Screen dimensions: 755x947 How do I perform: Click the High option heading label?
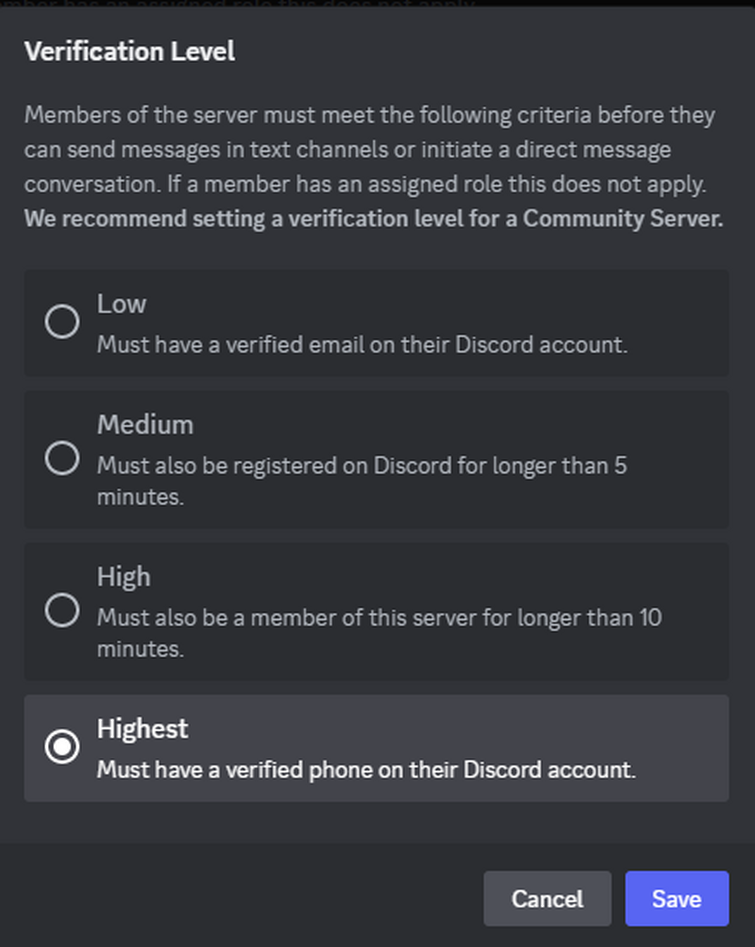coord(124,577)
